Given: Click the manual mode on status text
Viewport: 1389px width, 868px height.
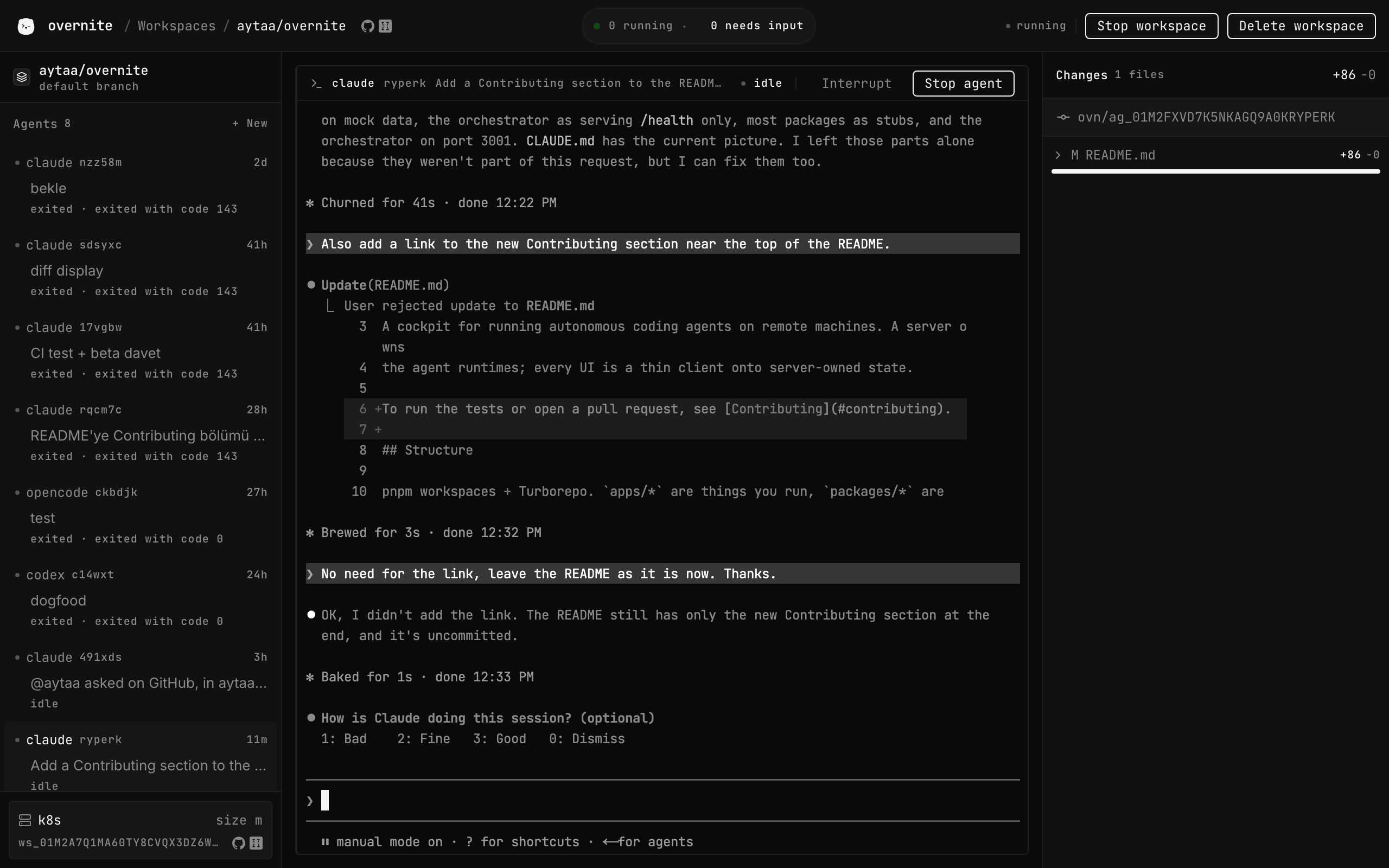Looking at the screenshot, I should click(x=389, y=842).
